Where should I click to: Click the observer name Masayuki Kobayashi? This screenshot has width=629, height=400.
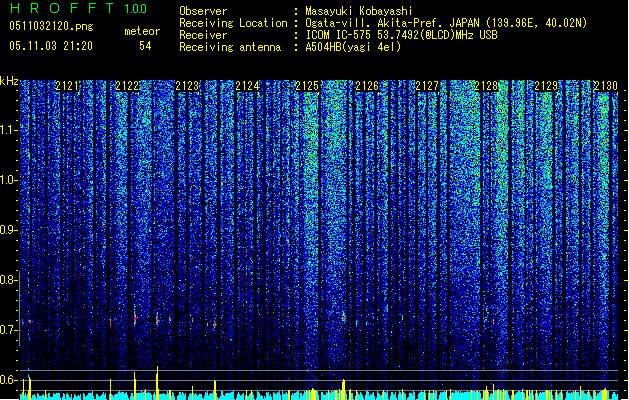coord(359,11)
